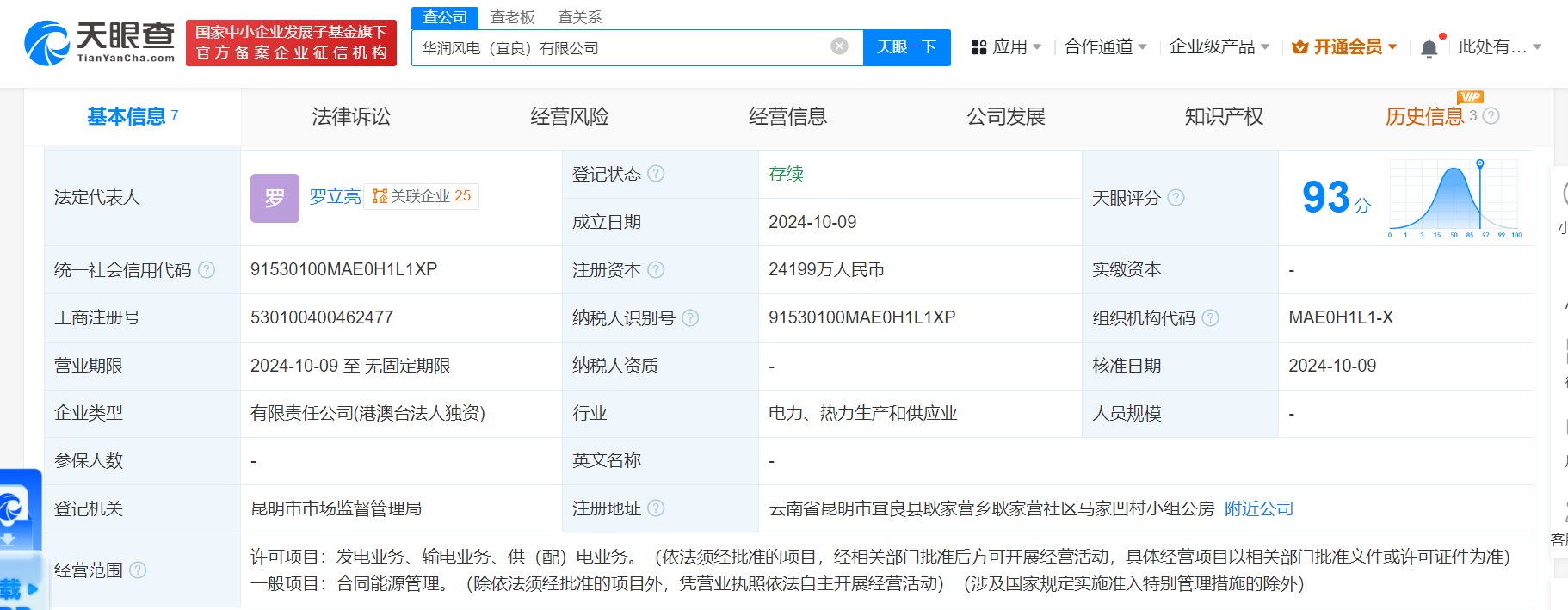Click the TianYanCha logo
Image resolution: width=1568 pixels, height=610 pixels.
click(x=100, y=43)
